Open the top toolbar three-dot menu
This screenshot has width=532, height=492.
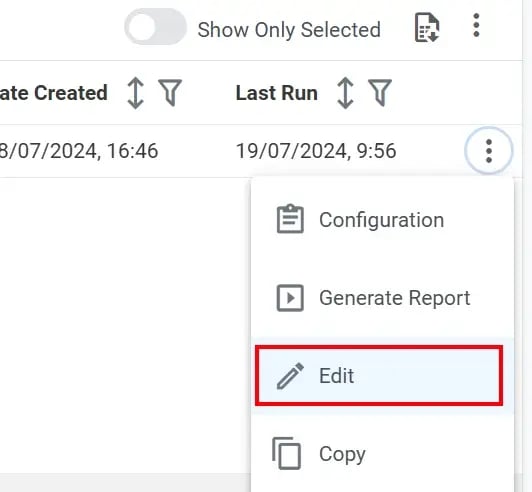476,25
